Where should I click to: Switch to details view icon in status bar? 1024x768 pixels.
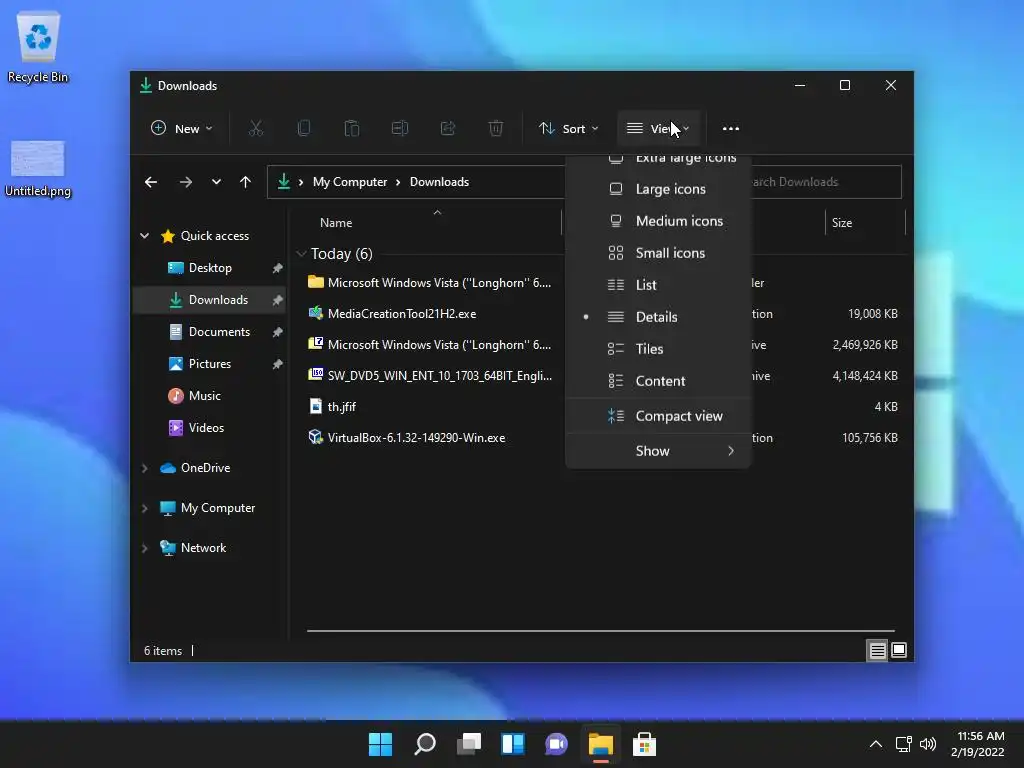[x=877, y=650]
